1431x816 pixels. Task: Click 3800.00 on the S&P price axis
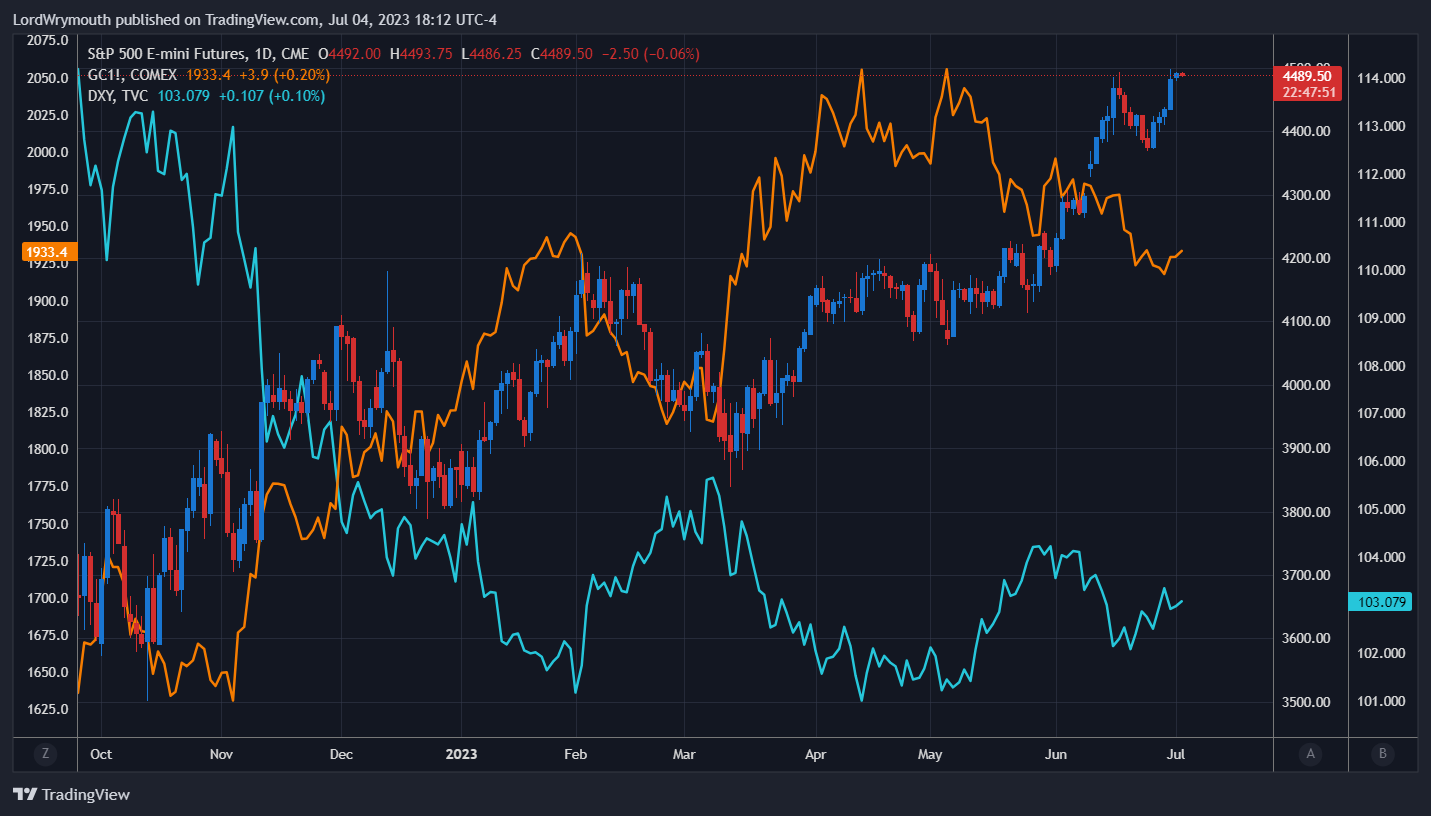[1307, 512]
